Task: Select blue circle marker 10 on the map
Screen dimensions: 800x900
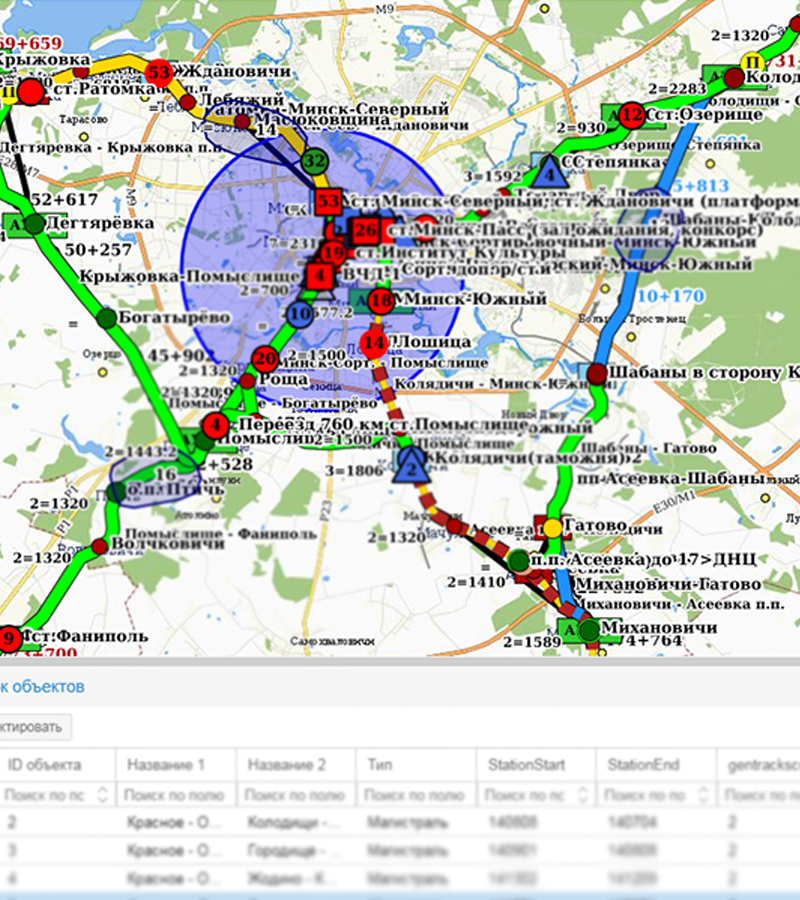Action: 298,315
